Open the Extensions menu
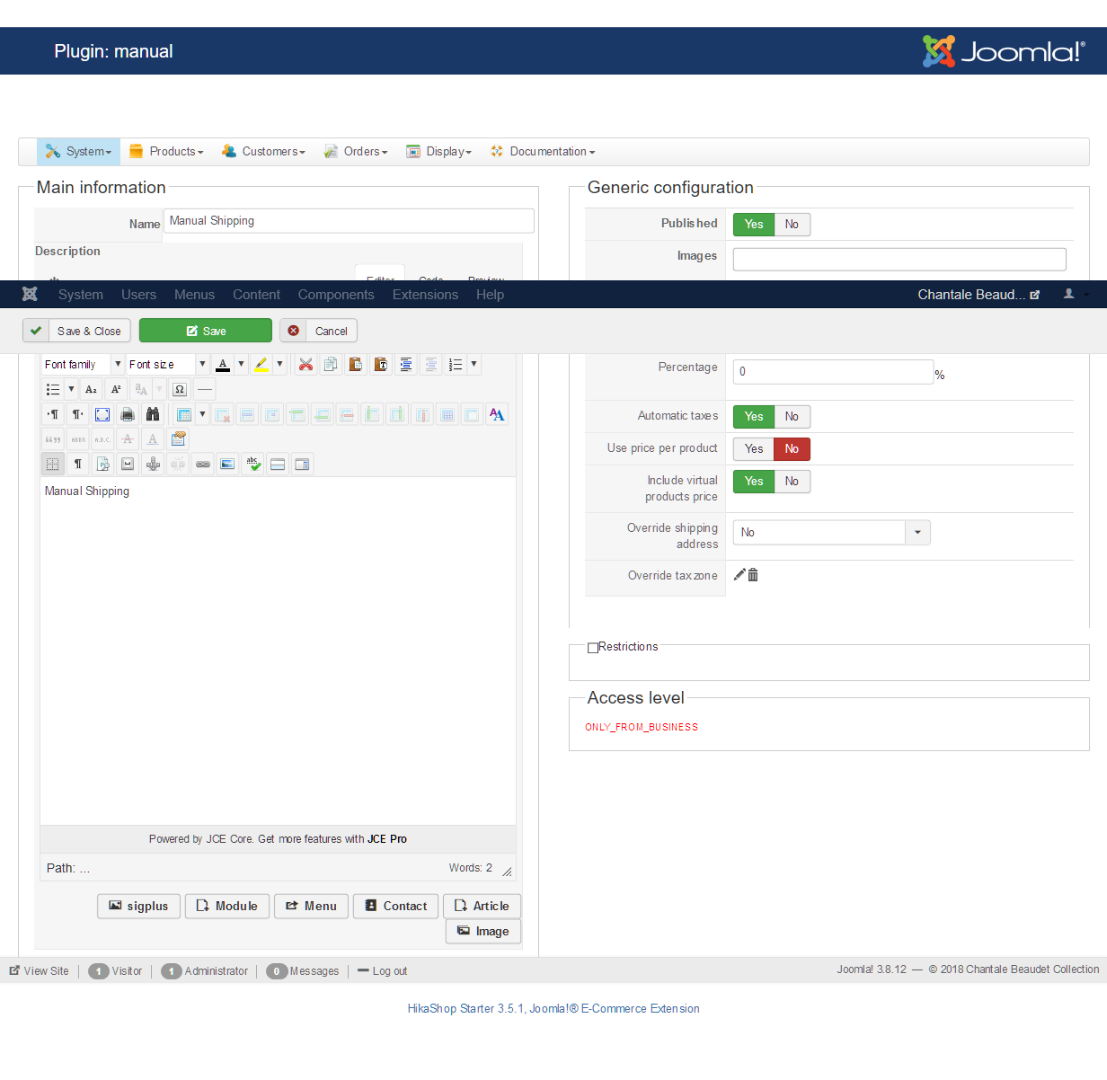The width and height of the screenshot is (1107, 1080). click(425, 294)
